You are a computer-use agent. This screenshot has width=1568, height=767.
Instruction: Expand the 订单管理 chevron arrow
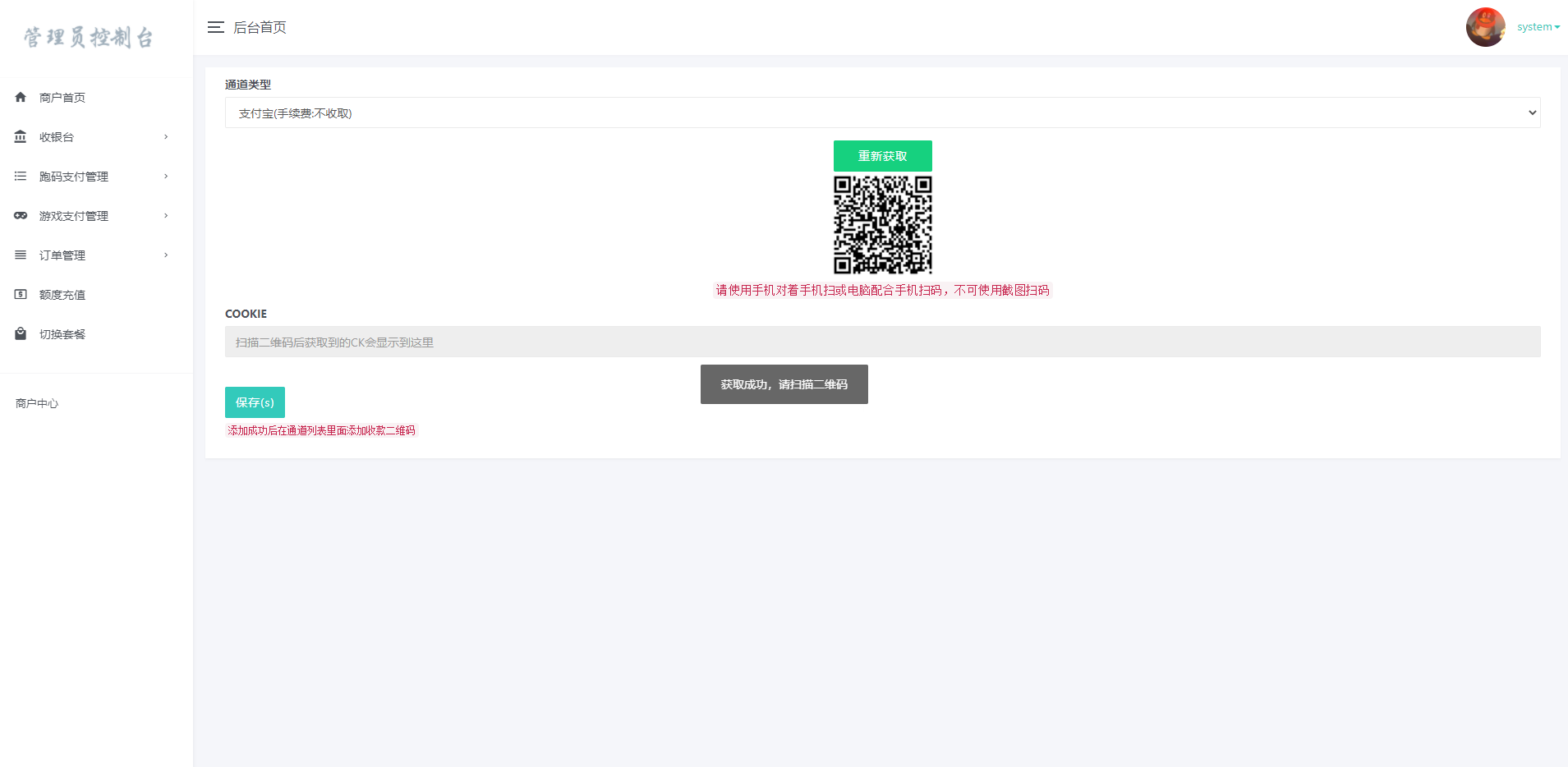tap(166, 255)
